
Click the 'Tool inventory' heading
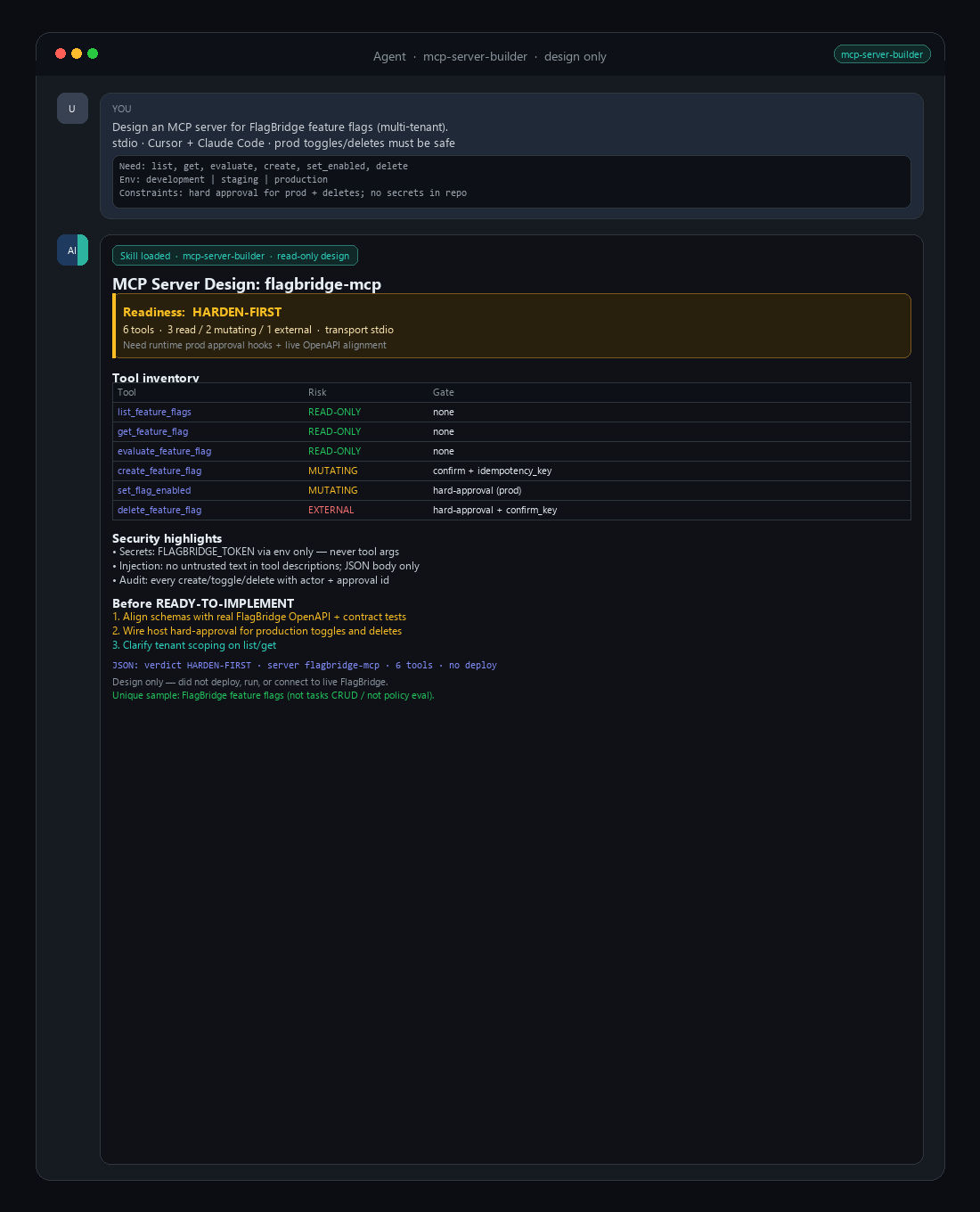[x=156, y=378]
